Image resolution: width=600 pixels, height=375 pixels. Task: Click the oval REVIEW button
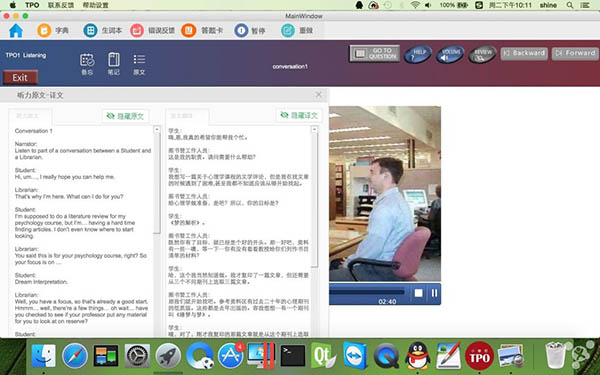tap(483, 54)
